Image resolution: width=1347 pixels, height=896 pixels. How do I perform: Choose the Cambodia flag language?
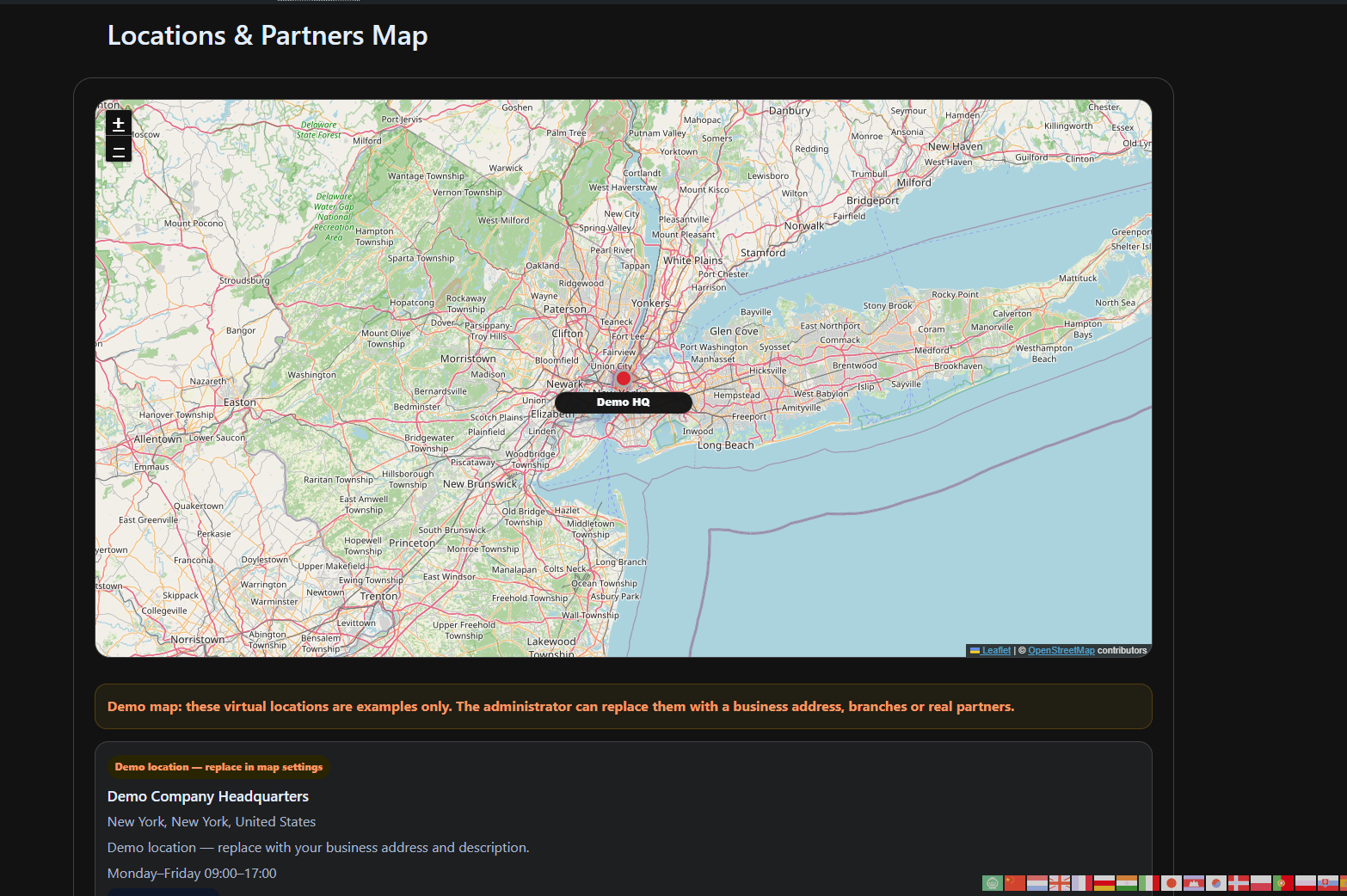coord(1194,883)
